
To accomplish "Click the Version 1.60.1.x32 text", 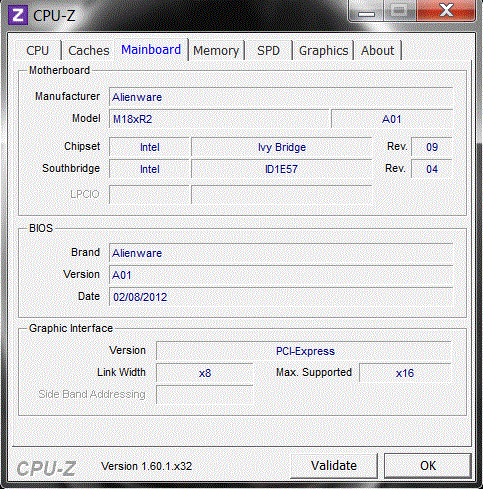I will click(147, 466).
